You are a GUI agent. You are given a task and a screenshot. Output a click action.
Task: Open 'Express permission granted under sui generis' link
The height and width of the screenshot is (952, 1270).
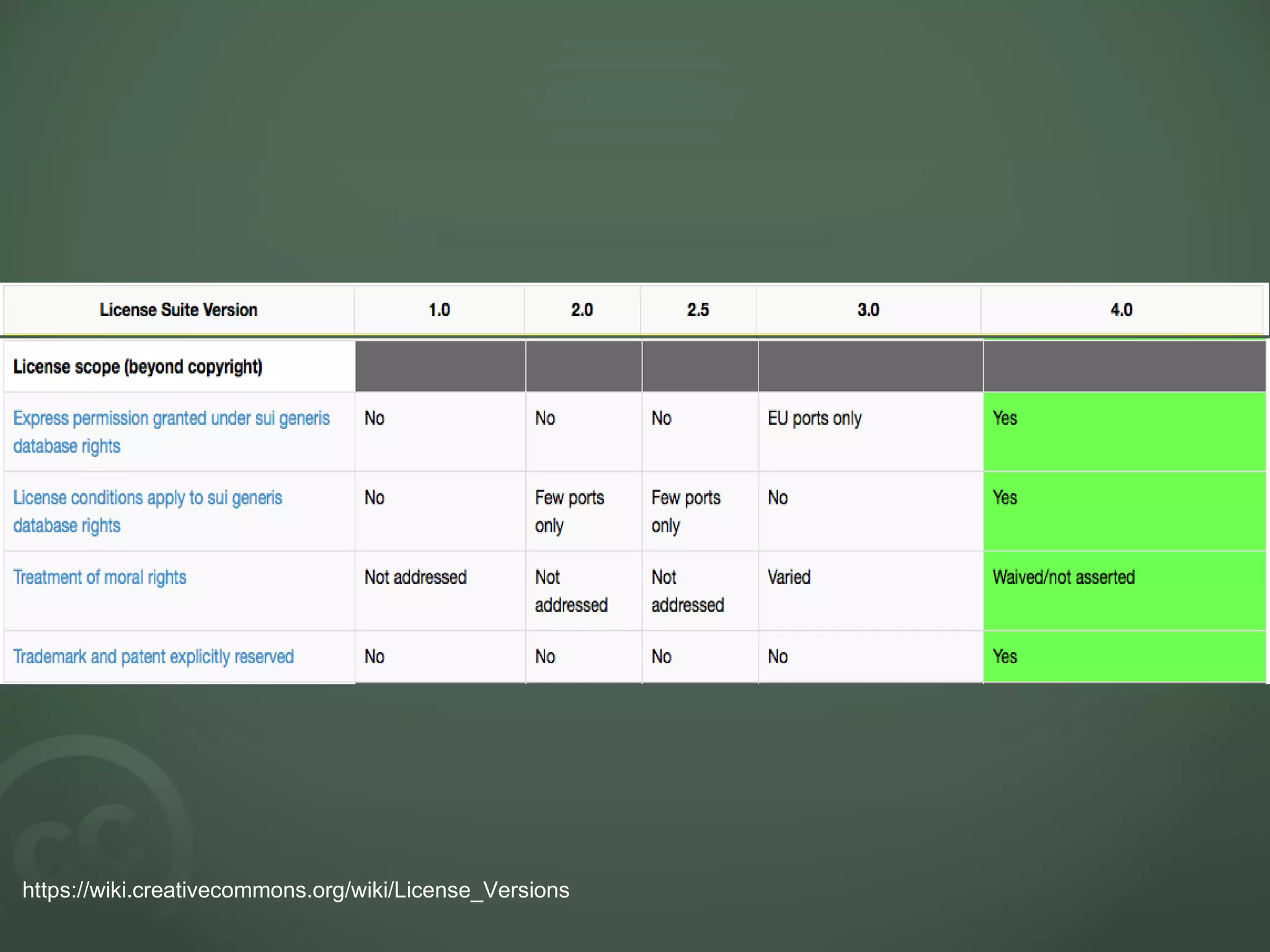tap(171, 419)
